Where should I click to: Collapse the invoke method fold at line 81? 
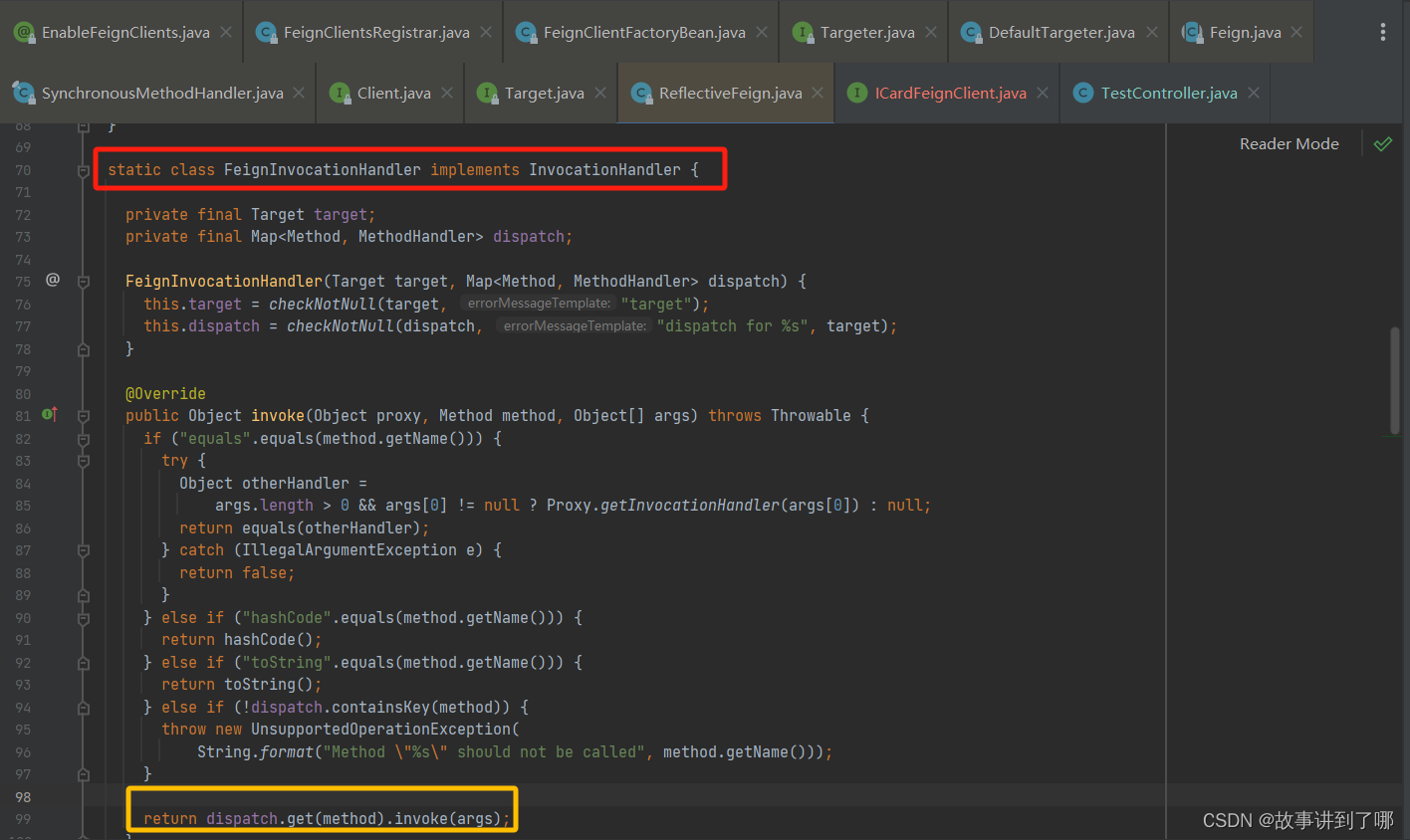(84, 417)
